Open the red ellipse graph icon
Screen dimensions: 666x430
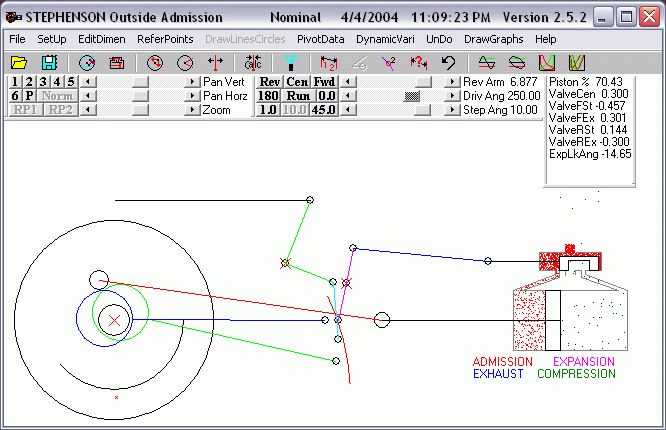[x=516, y=63]
